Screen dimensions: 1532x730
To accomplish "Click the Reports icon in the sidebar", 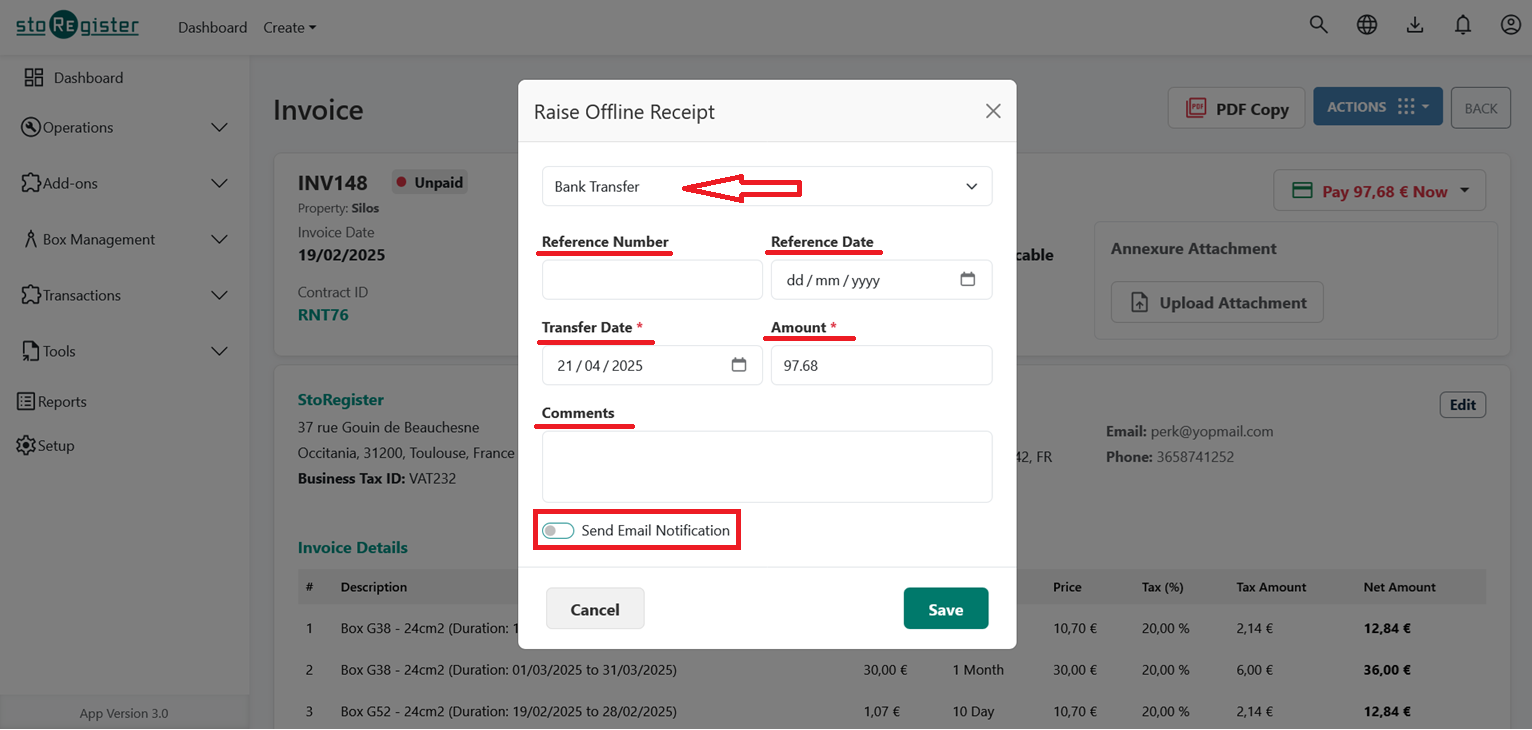I will coord(27,401).
